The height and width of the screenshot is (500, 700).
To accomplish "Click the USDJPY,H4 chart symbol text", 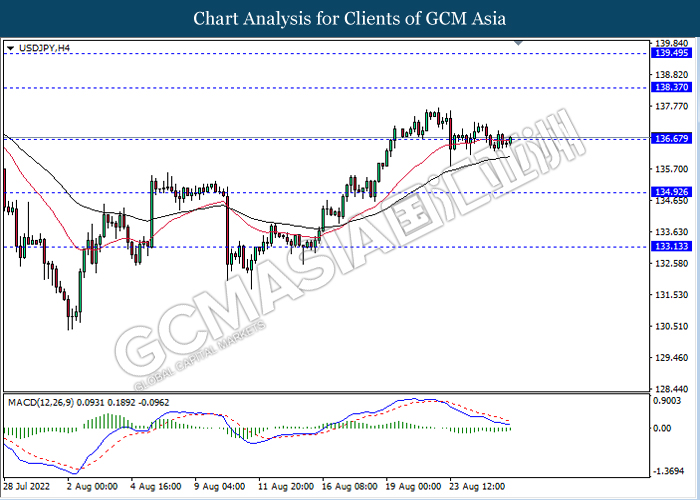I will tap(45, 48).
